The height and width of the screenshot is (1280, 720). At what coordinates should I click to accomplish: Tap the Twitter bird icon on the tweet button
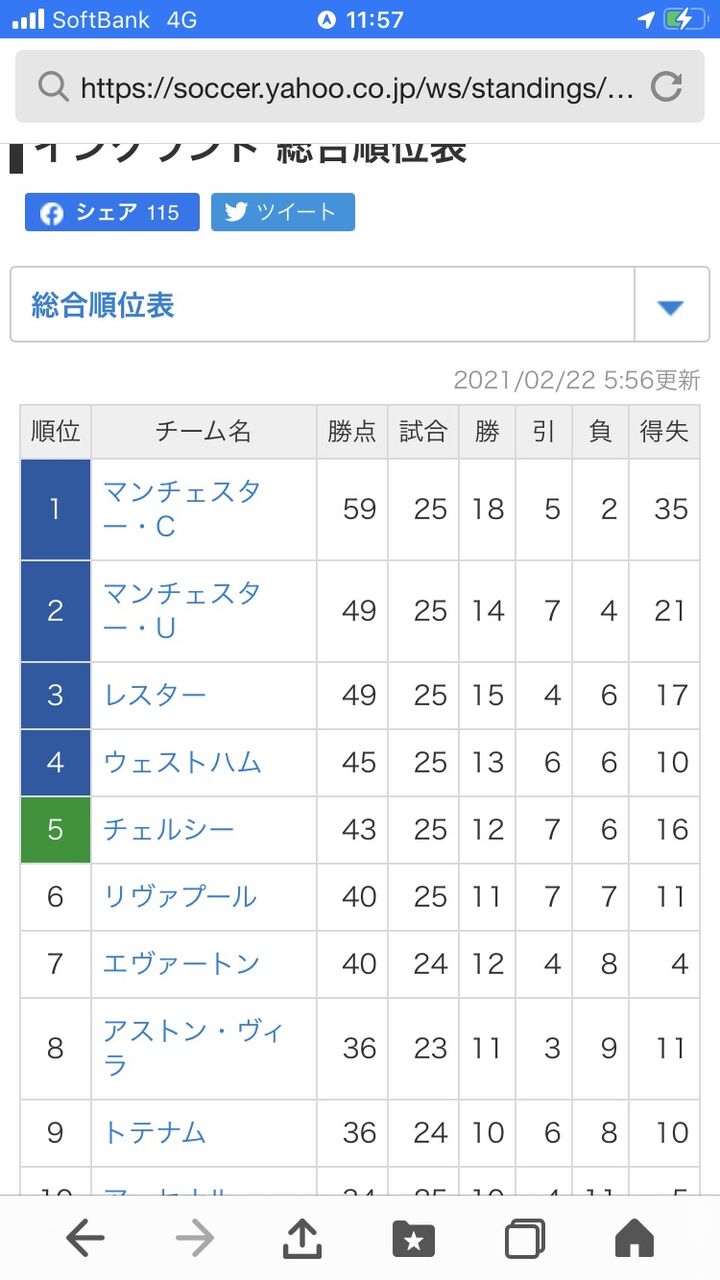tap(237, 212)
